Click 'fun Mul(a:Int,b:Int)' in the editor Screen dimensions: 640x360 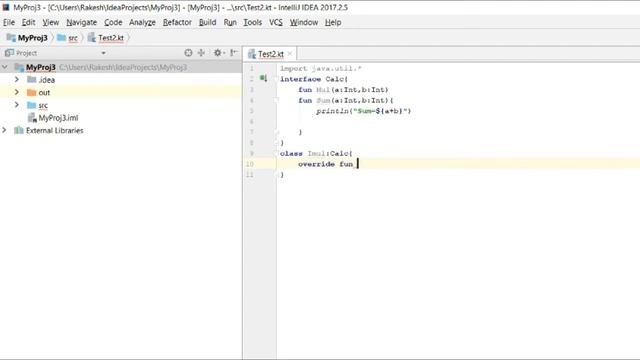pos(343,90)
